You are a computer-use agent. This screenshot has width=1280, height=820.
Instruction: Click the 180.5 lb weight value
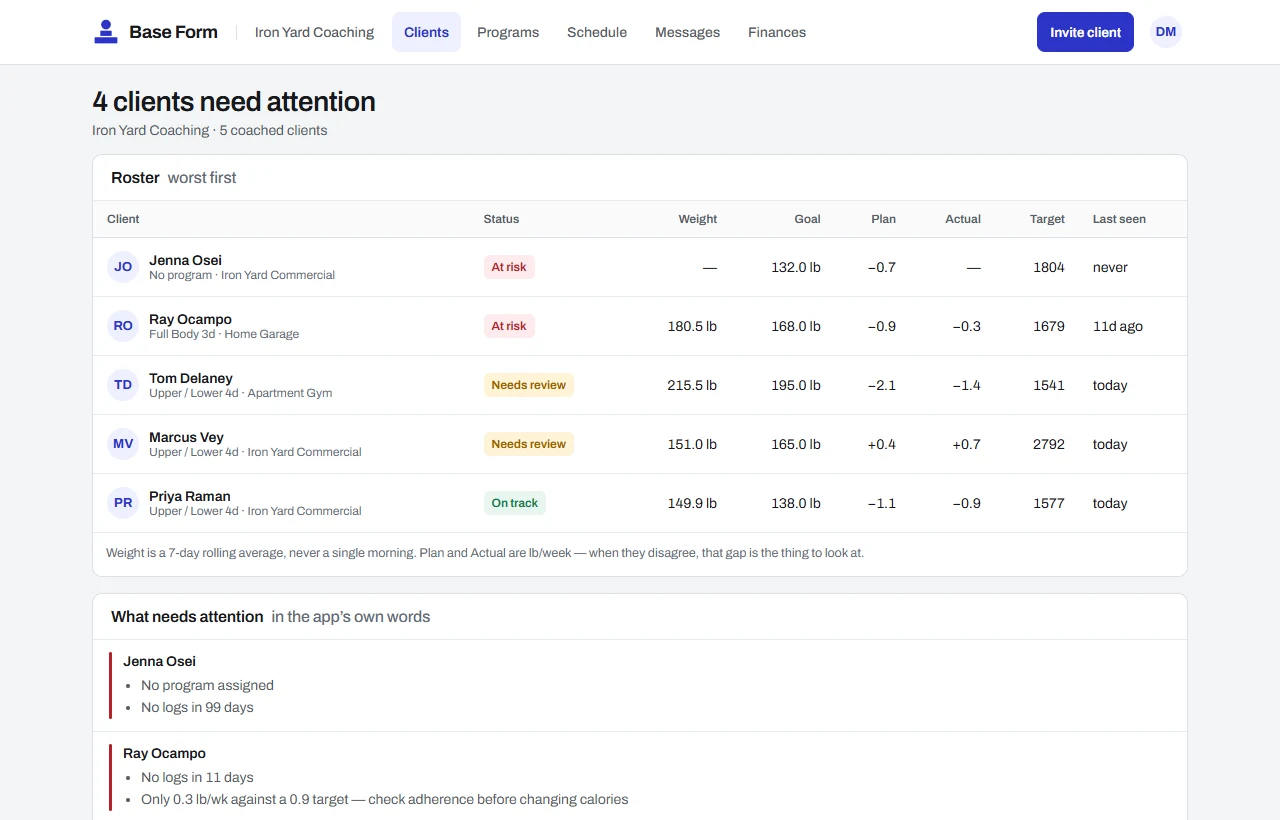click(692, 326)
